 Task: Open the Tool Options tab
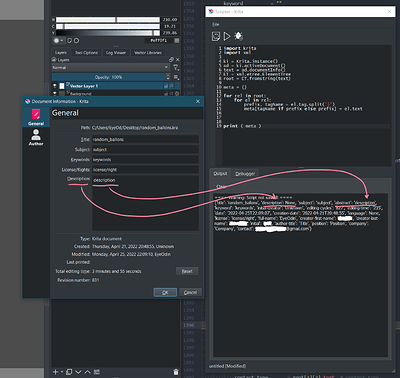coord(86,53)
